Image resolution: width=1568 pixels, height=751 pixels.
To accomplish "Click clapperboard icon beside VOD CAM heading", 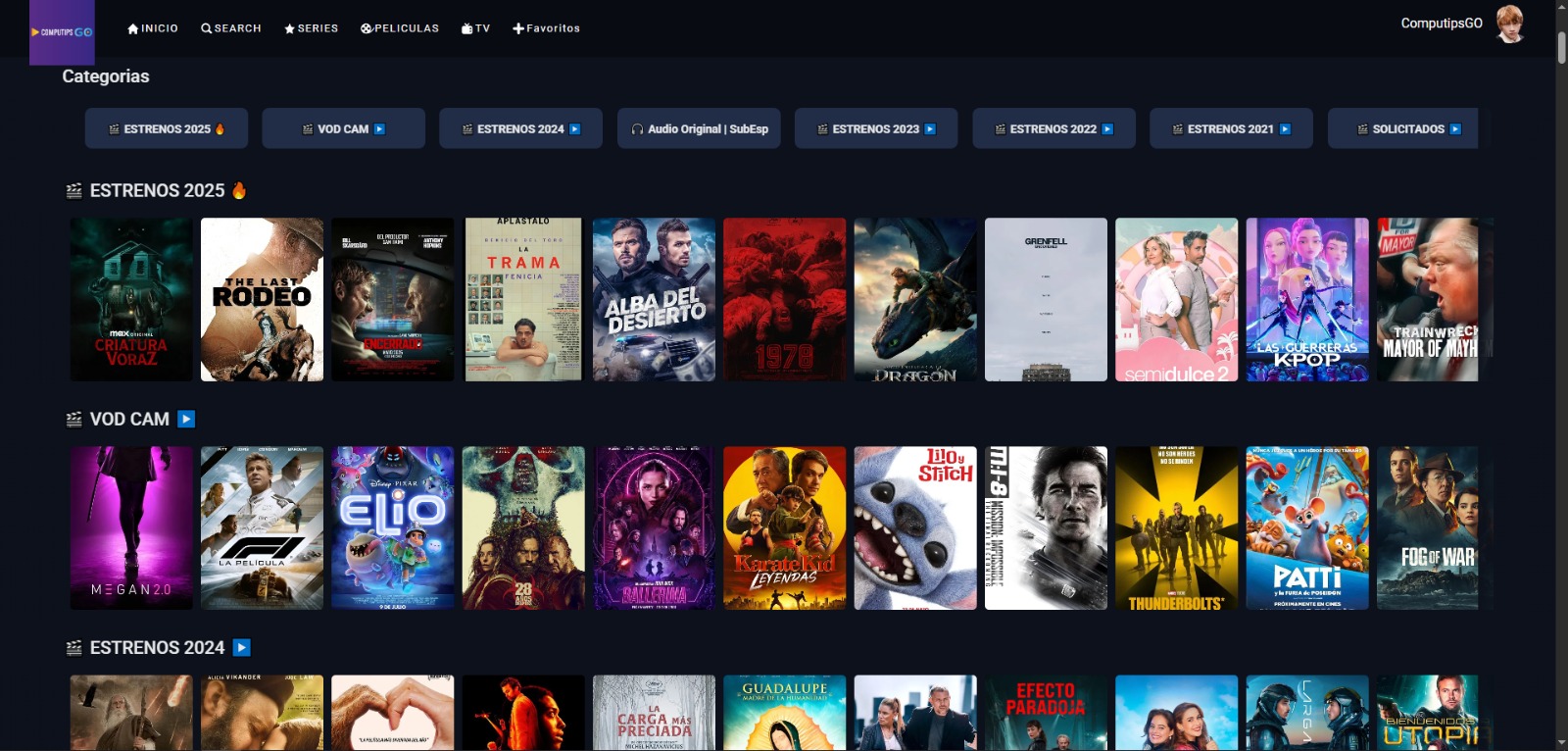I will (73, 420).
